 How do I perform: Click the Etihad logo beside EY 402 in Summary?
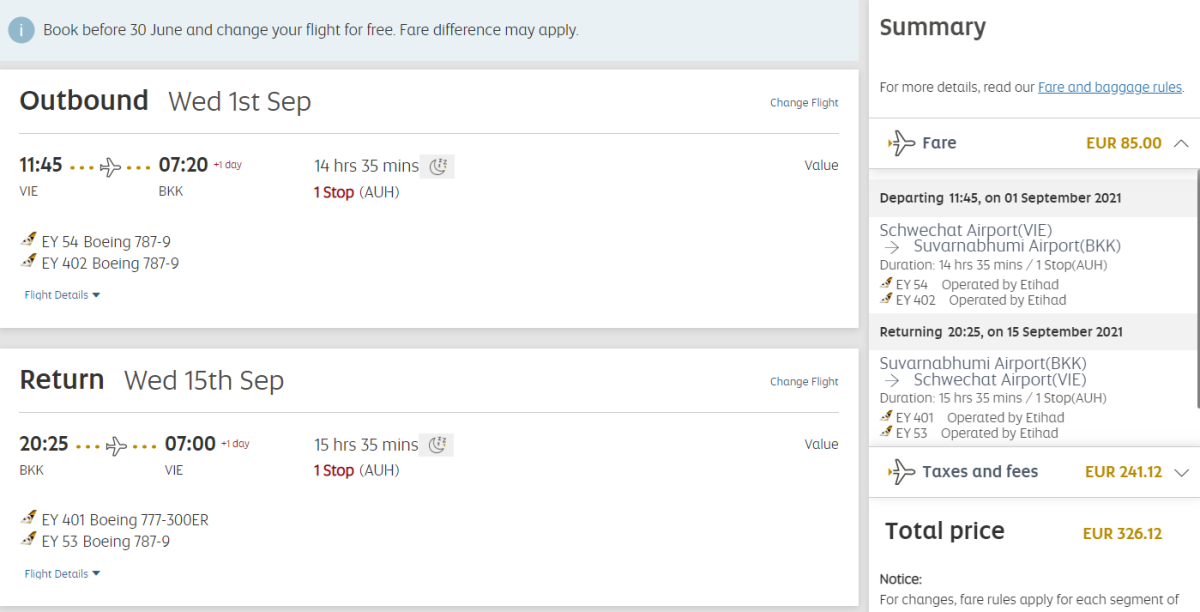[x=886, y=300]
